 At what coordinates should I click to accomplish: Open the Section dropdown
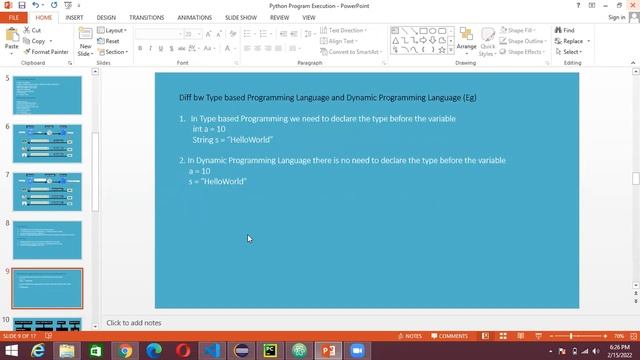[113, 52]
